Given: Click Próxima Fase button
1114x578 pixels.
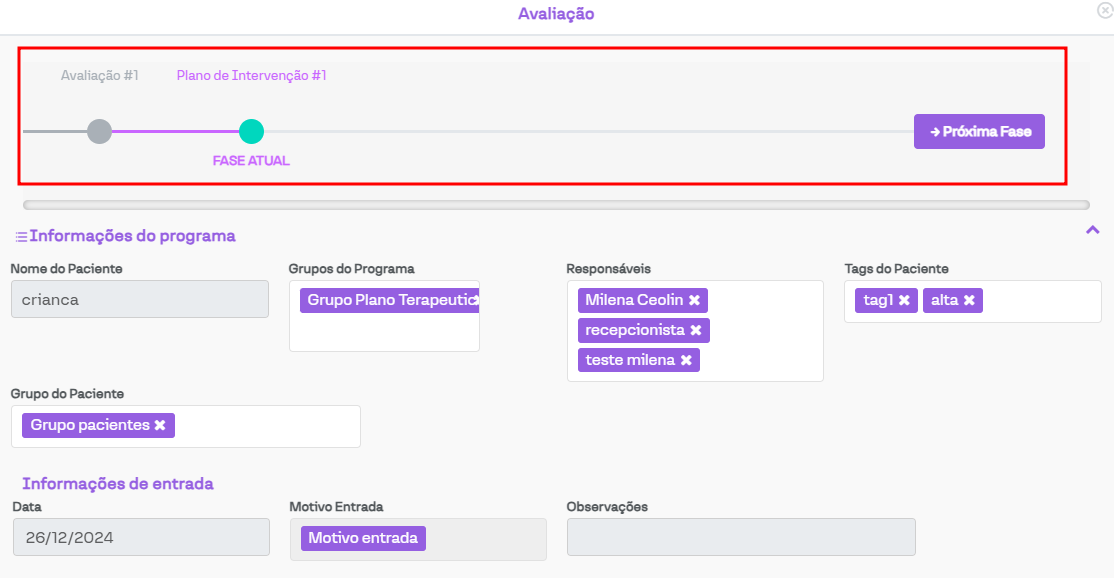Looking at the screenshot, I should click(979, 131).
